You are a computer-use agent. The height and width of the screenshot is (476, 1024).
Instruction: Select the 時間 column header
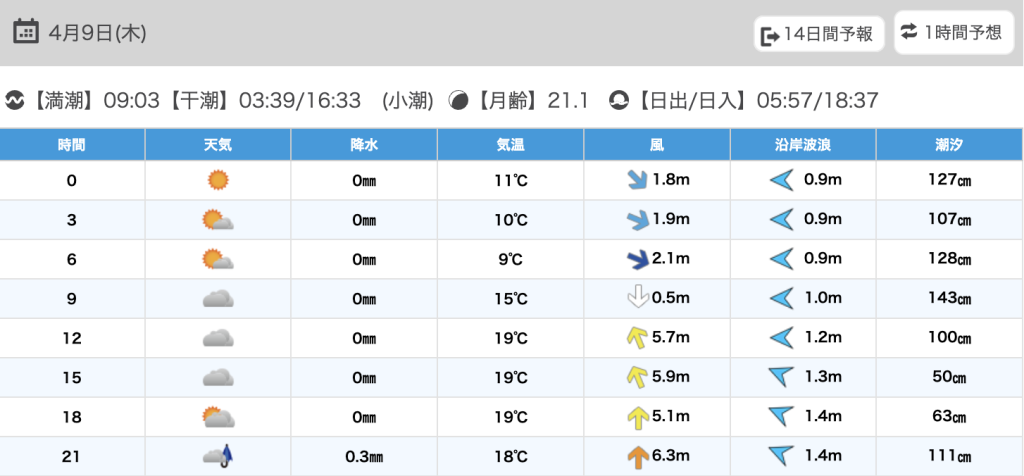click(x=72, y=145)
